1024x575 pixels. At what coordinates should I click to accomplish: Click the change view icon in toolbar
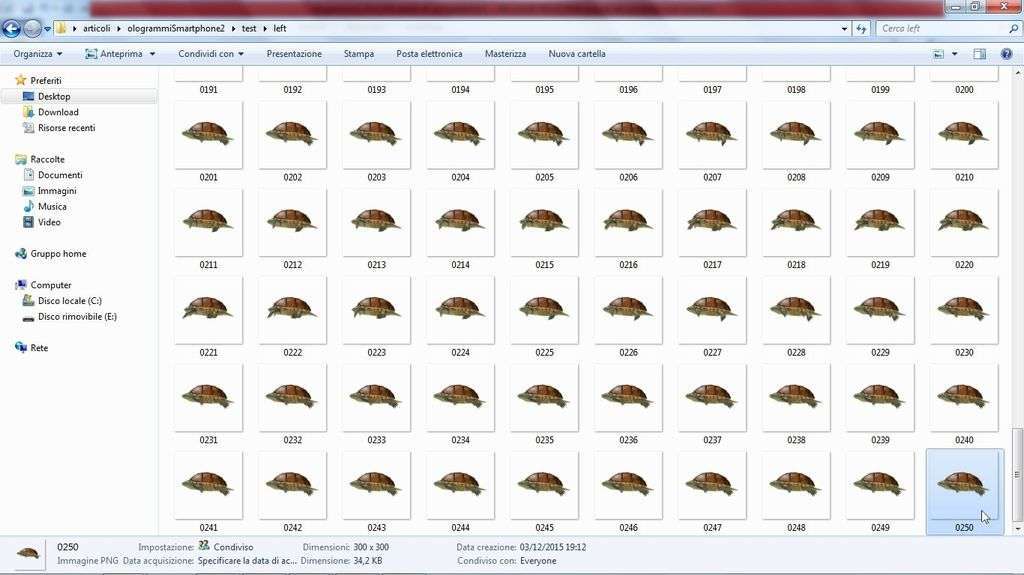(x=938, y=54)
